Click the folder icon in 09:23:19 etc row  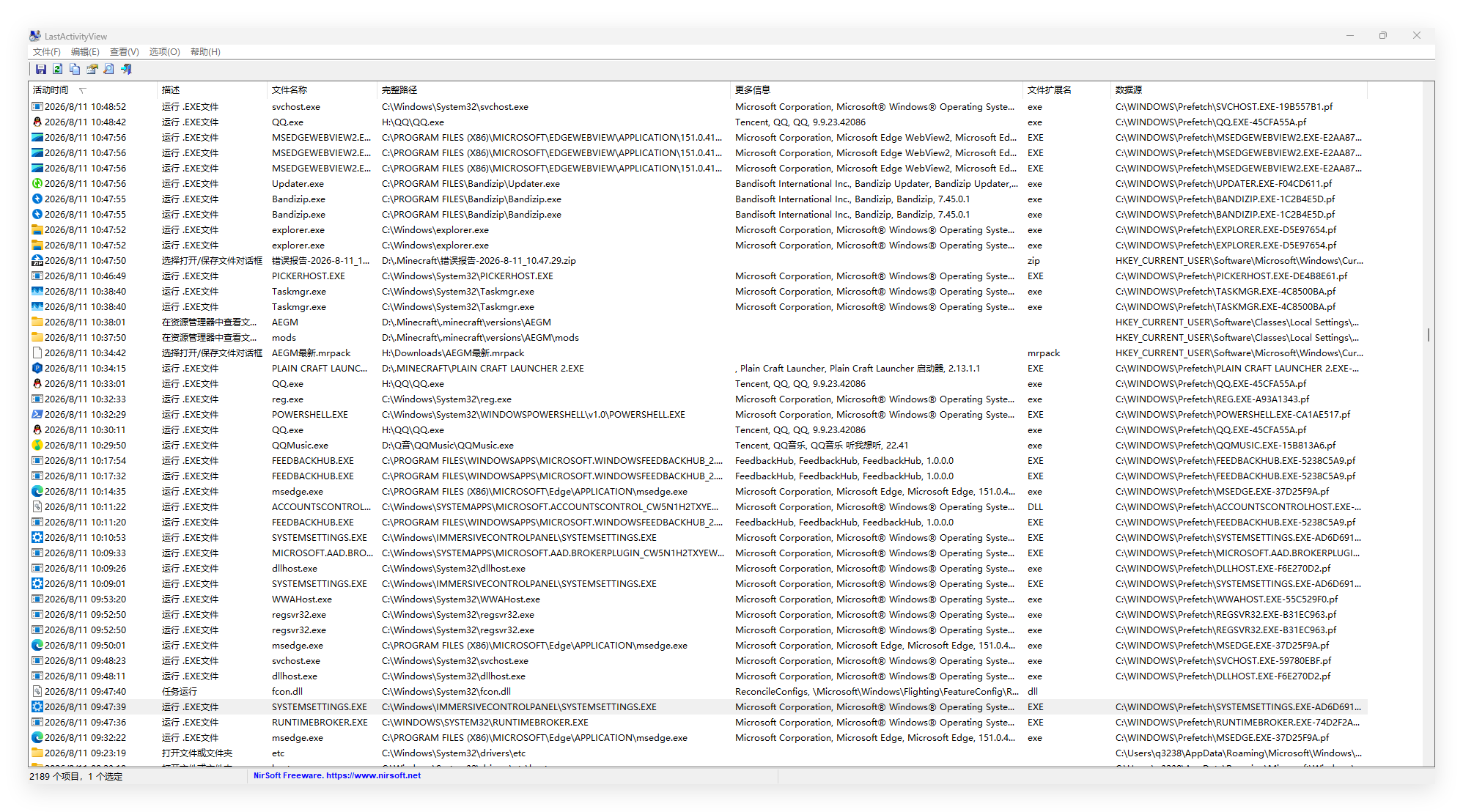tap(37, 753)
